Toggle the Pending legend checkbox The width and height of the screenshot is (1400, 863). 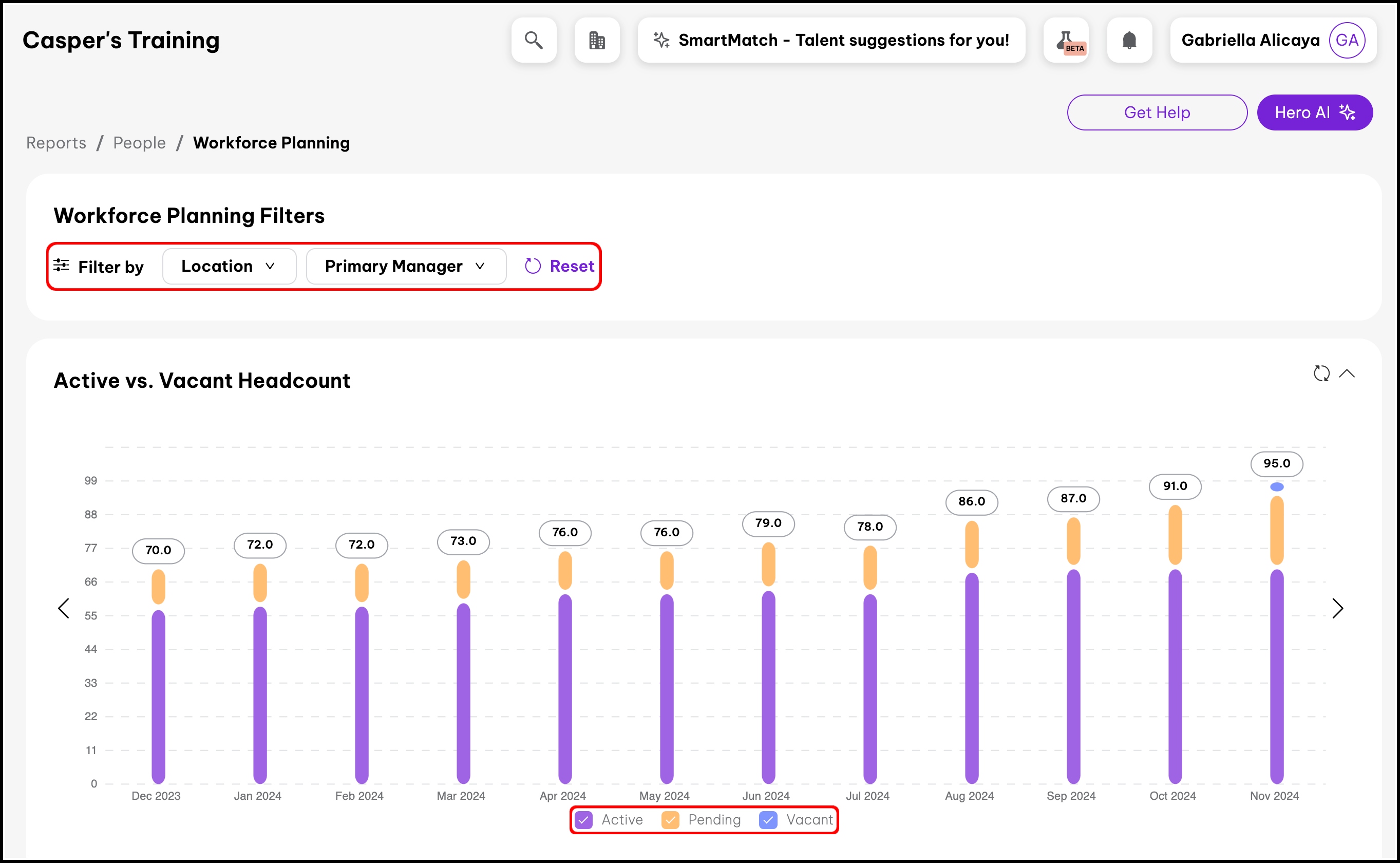[x=670, y=820]
